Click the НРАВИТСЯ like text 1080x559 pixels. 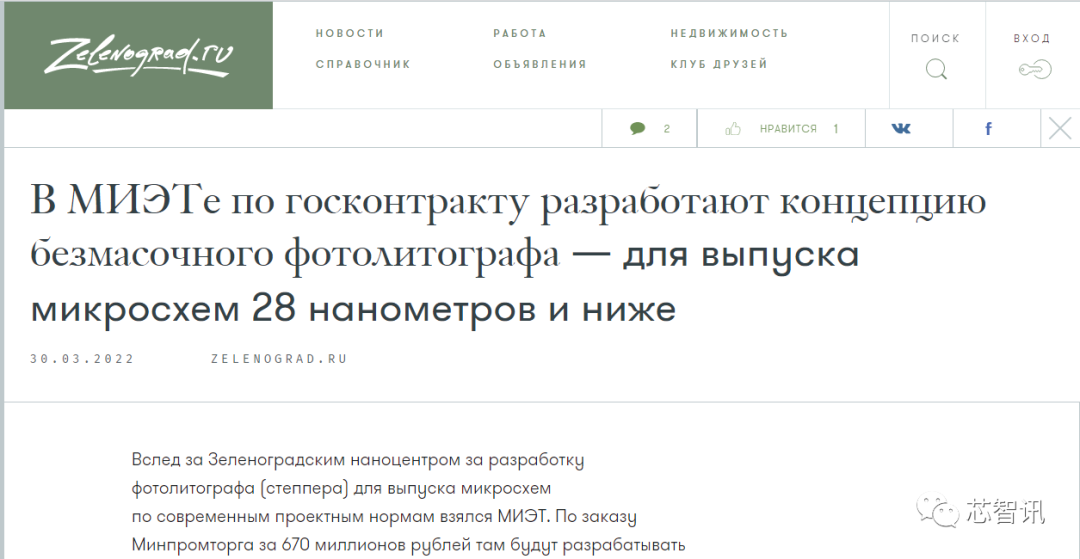coord(788,129)
